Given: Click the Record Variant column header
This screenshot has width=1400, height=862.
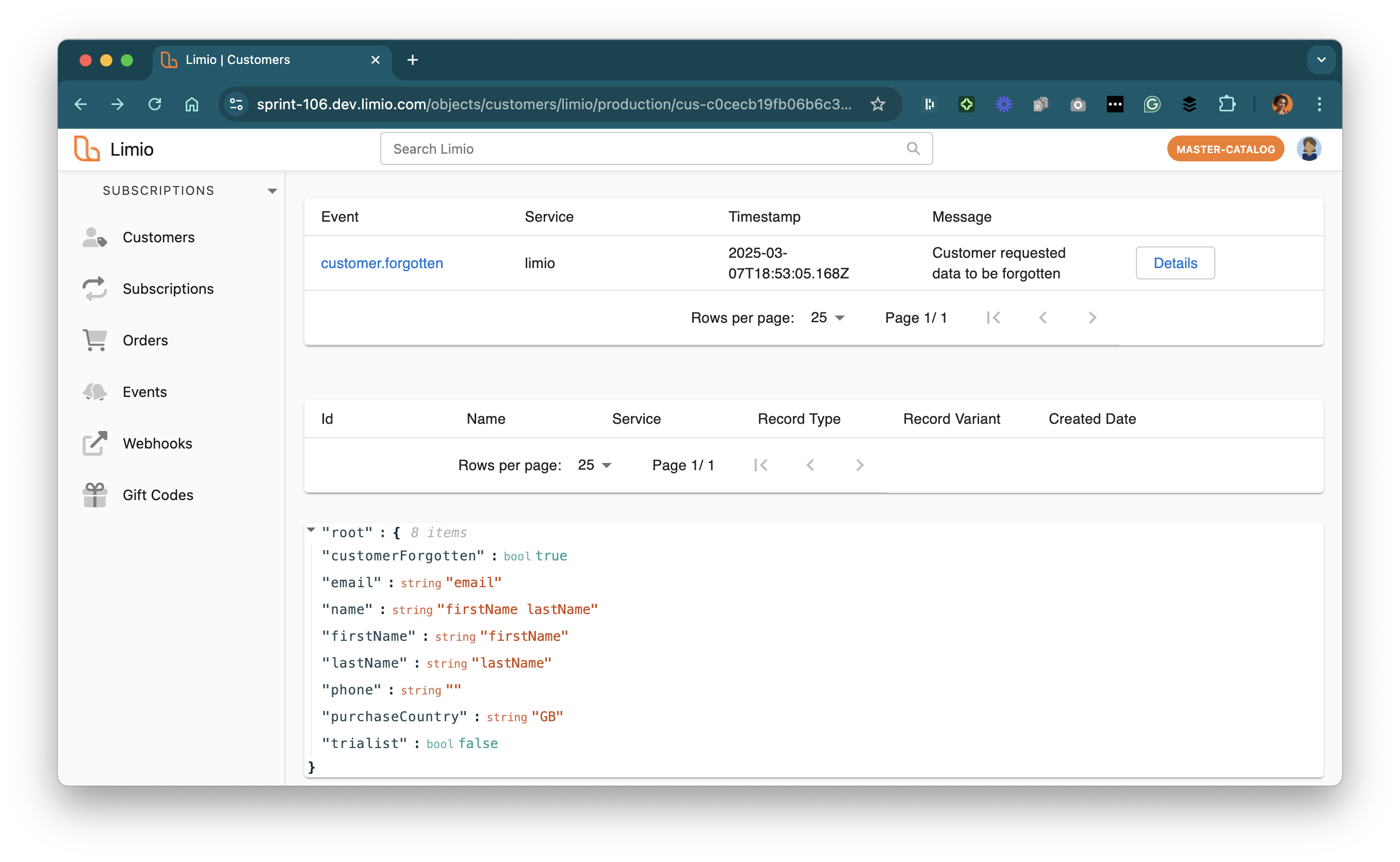Looking at the screenshot, I should [951, 419].
